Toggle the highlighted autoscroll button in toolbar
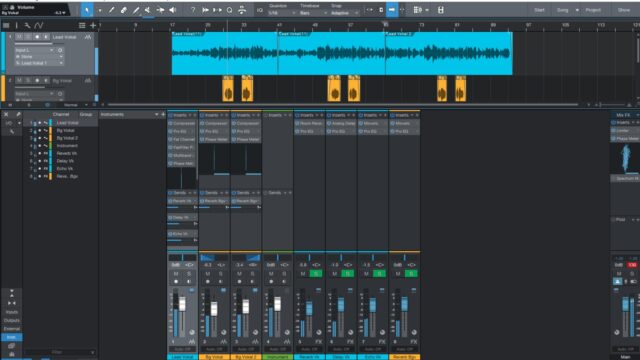This screenshot has height=360, width=640. coord(392,10)
